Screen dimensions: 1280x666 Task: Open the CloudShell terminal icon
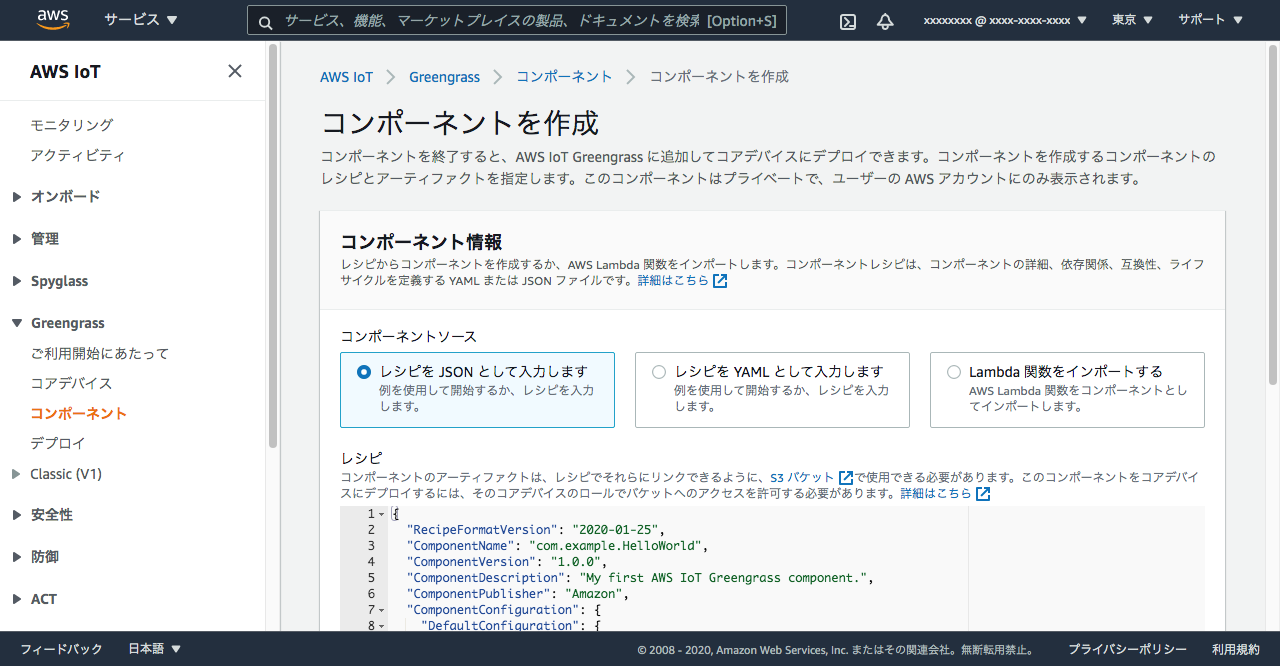click(848, 21)
